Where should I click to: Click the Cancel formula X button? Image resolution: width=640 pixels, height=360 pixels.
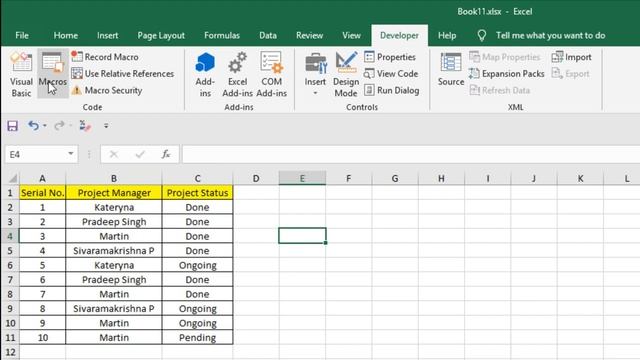point(114,154)
